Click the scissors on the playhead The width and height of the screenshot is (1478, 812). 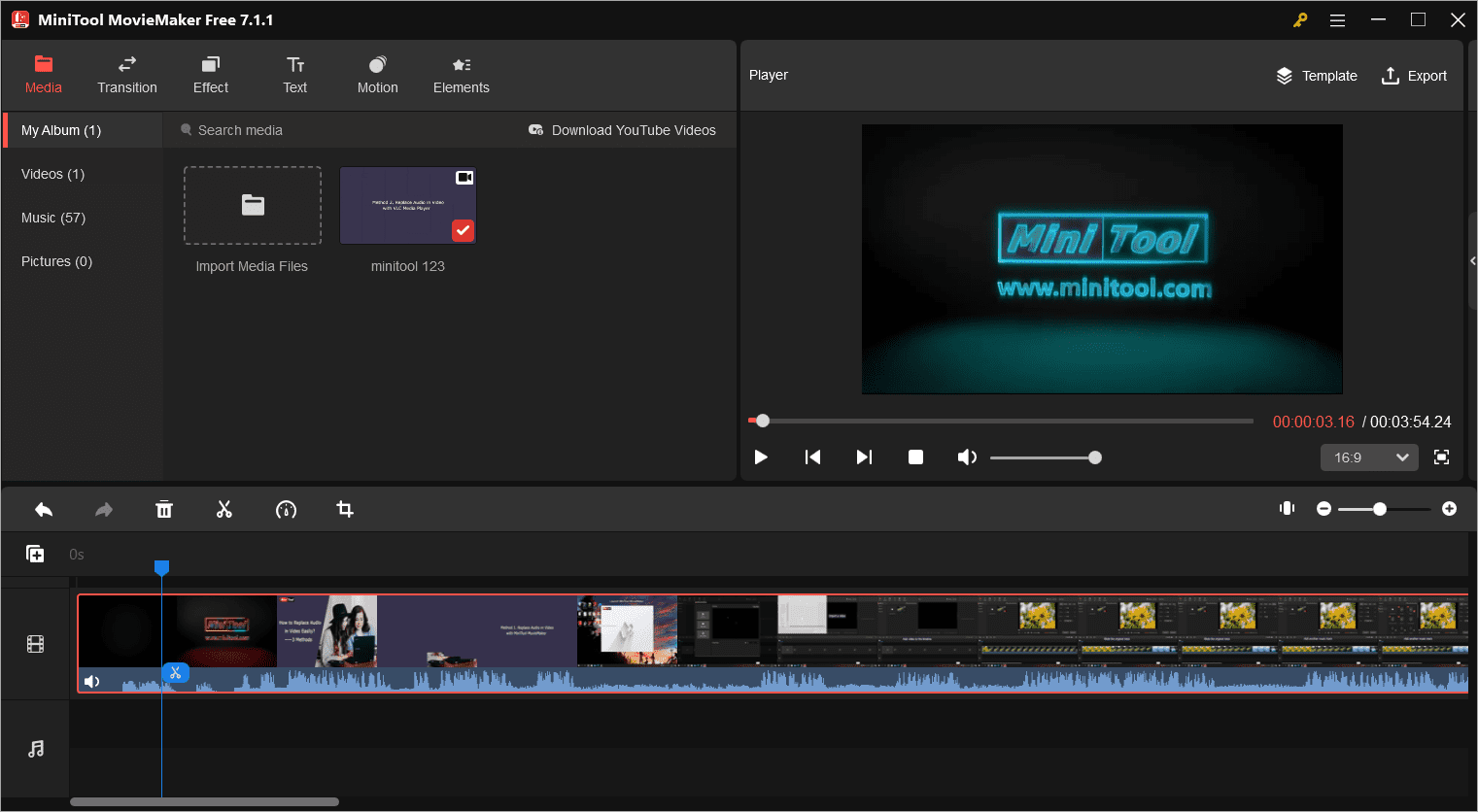(x=176, y=673)
